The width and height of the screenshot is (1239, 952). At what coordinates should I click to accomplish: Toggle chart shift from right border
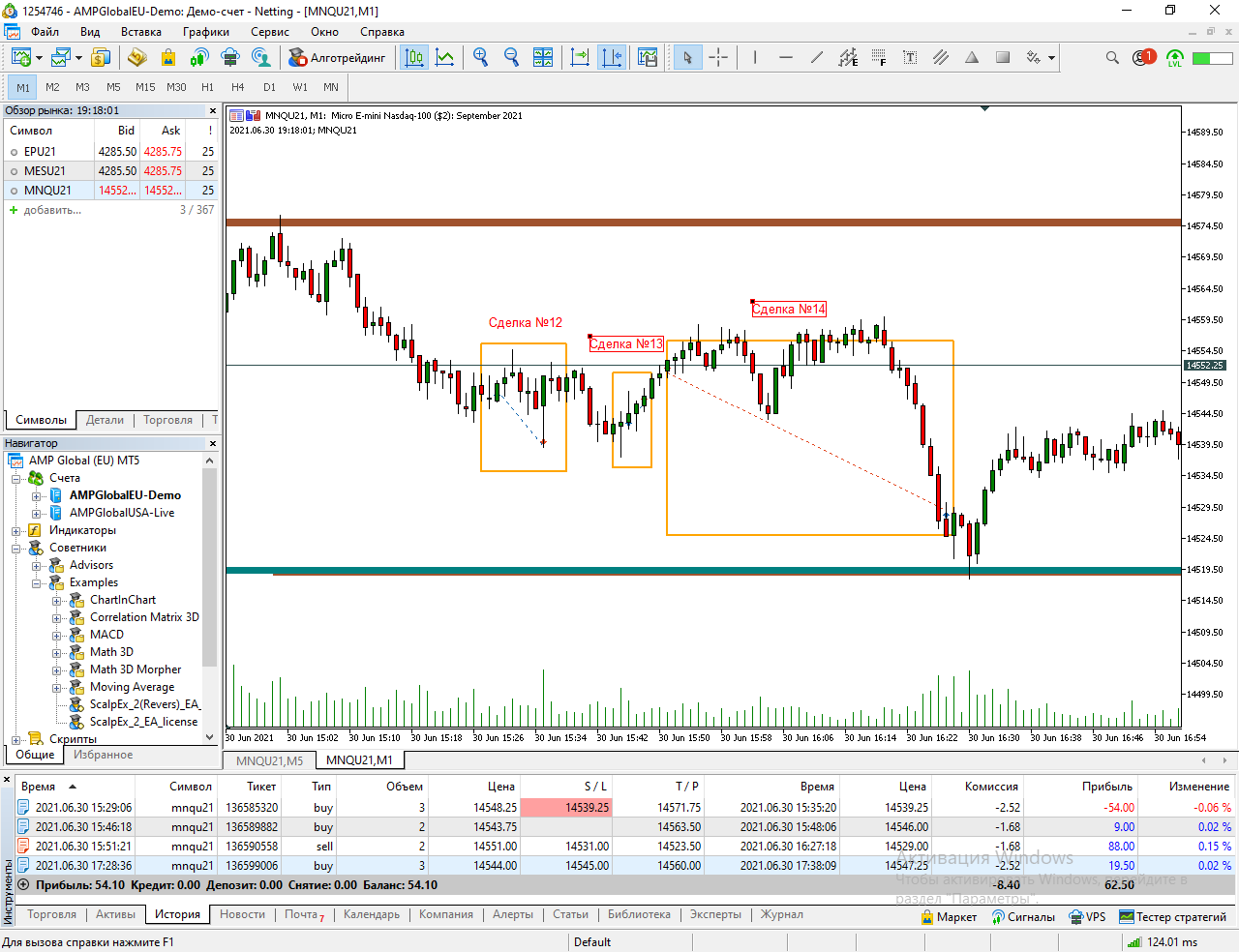(612, 58)
